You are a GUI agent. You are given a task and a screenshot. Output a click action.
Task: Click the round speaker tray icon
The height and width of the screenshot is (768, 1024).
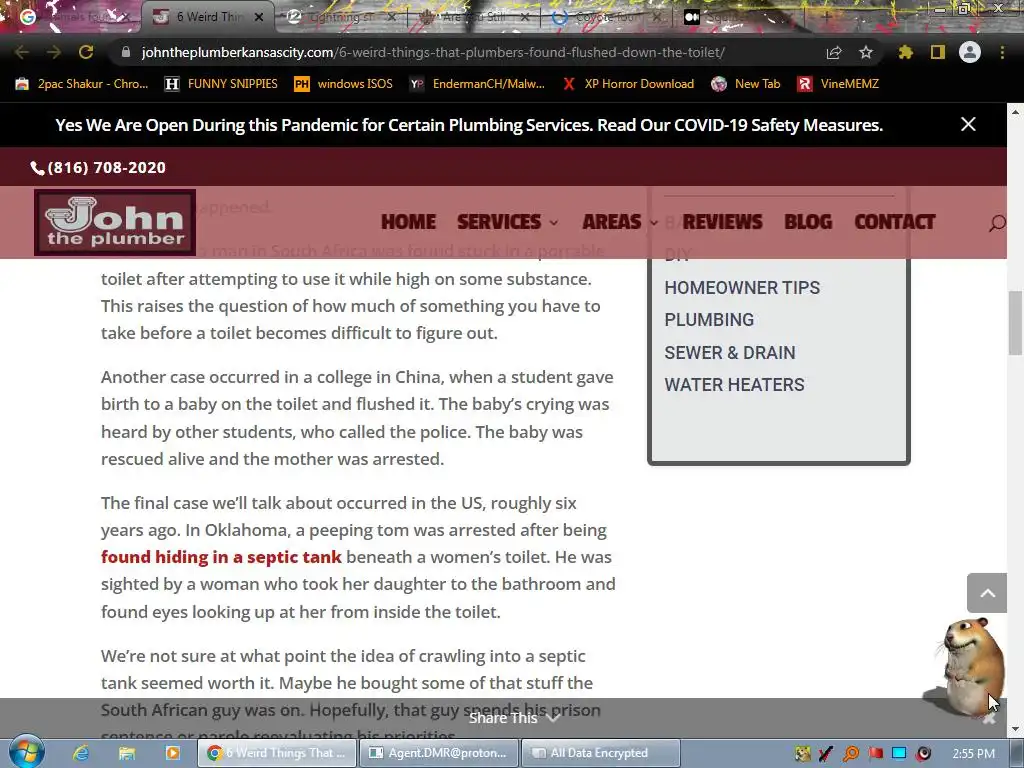click(923, 754)
